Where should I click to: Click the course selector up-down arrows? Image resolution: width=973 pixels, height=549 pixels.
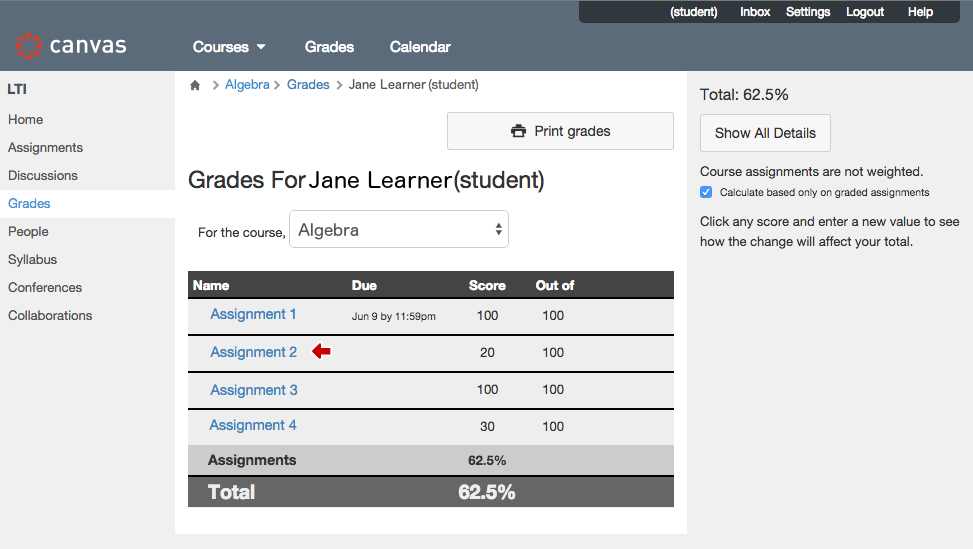tap(498, 230)
